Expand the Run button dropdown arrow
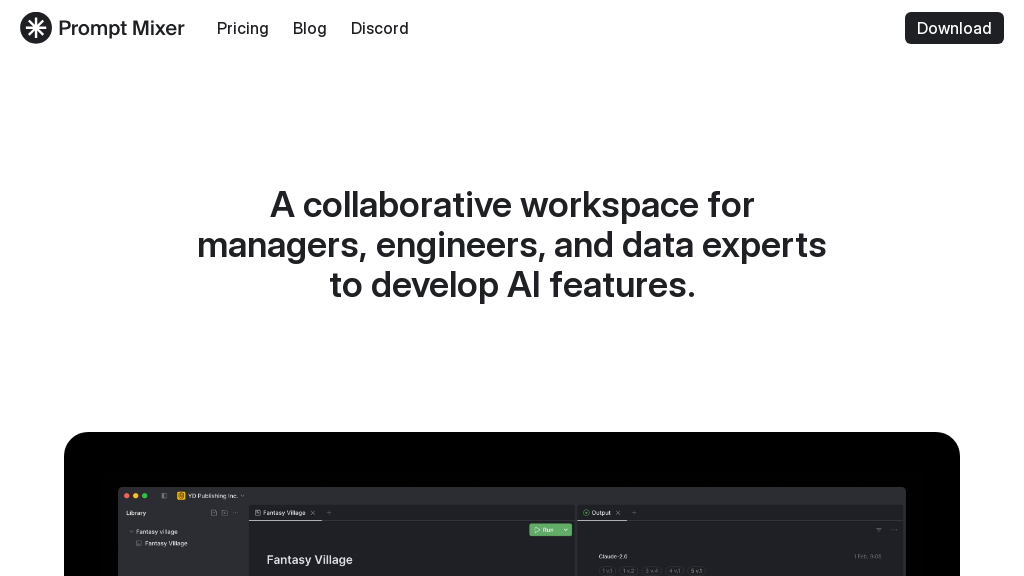The height and width of the screenshot is (576, 1024). pyautogui.click(x=566, y=530)
